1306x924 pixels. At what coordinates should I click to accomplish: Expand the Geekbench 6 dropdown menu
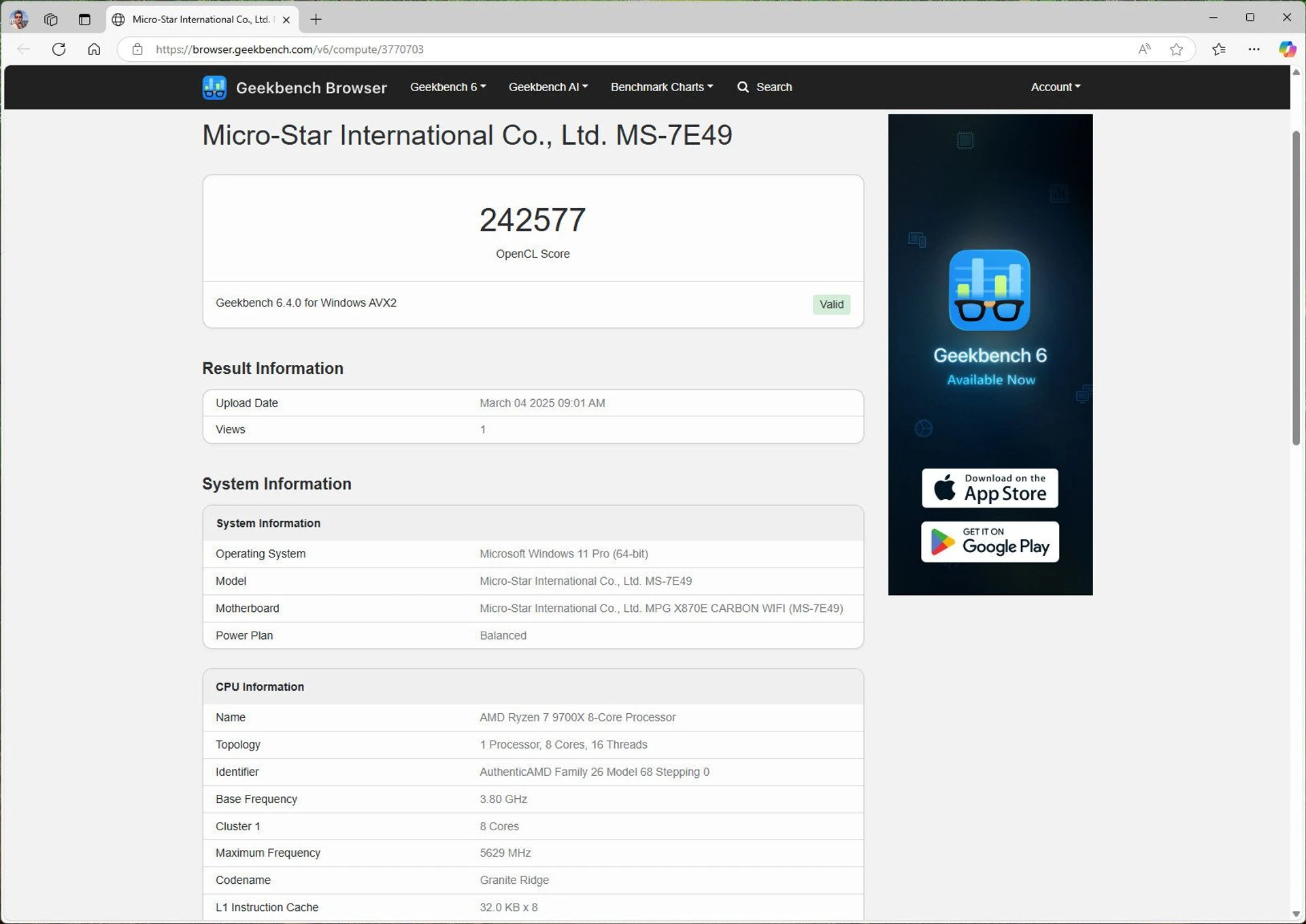(448, 87)
